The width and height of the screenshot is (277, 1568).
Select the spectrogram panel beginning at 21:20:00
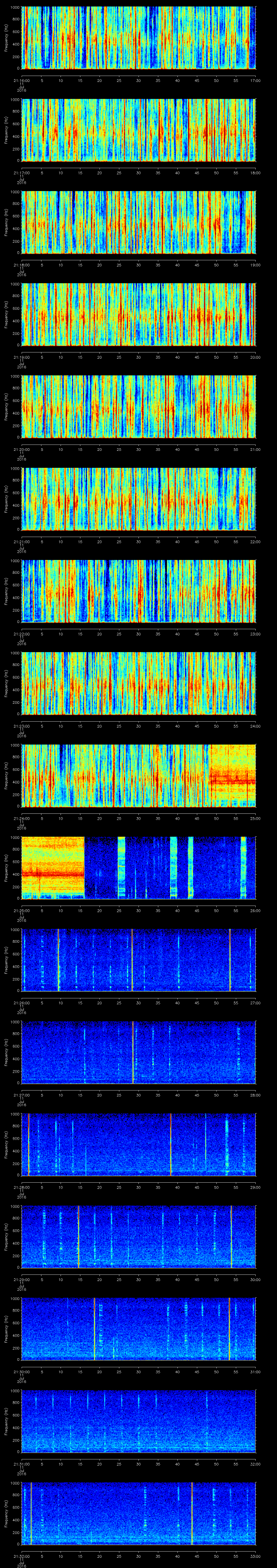pyautogui.click(x=139, y=407)
